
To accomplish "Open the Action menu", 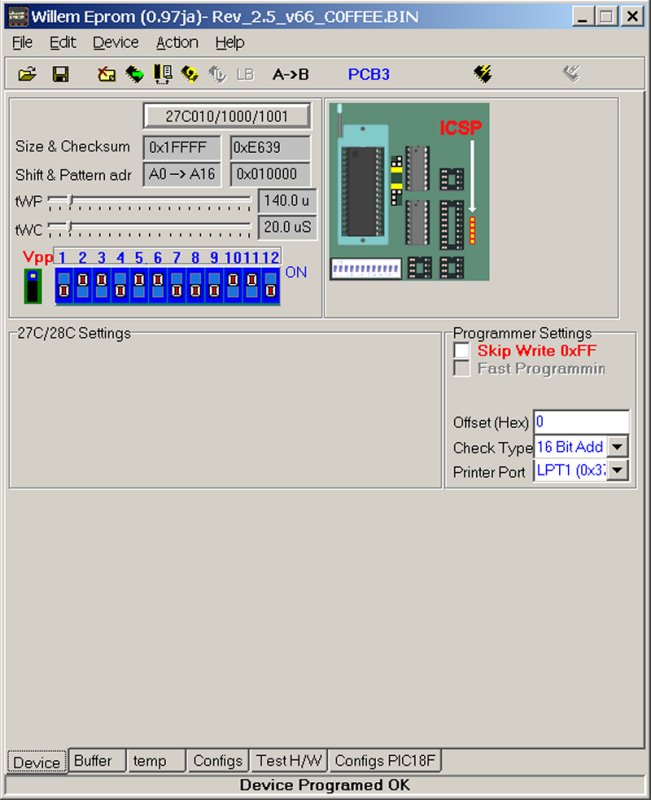I will [177, 42].
